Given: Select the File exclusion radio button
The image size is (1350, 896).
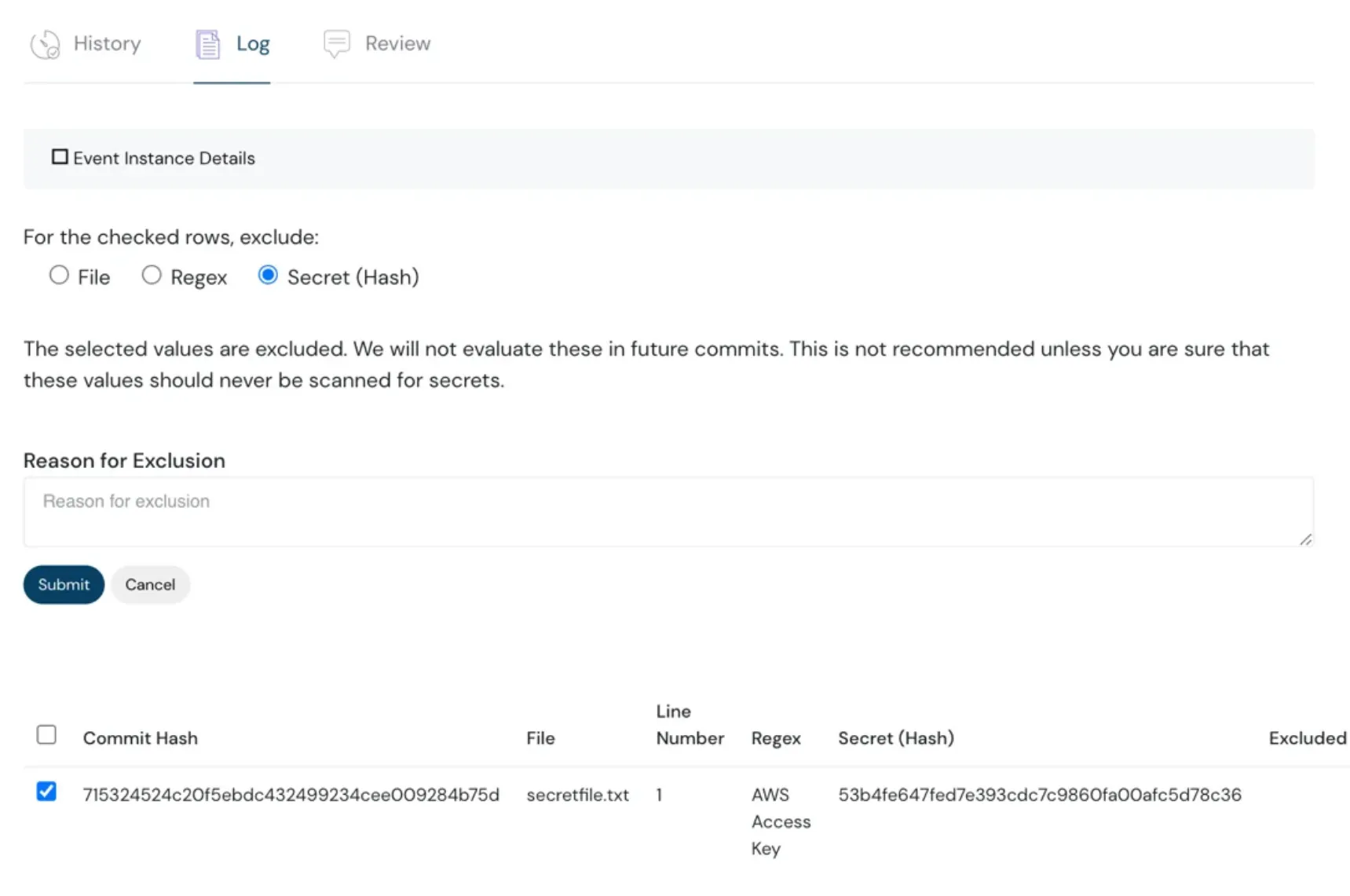Looking at the screenshot, I should 59,275.
